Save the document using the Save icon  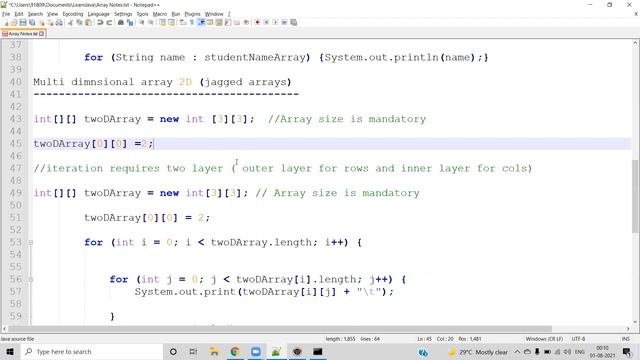(23, 22)
